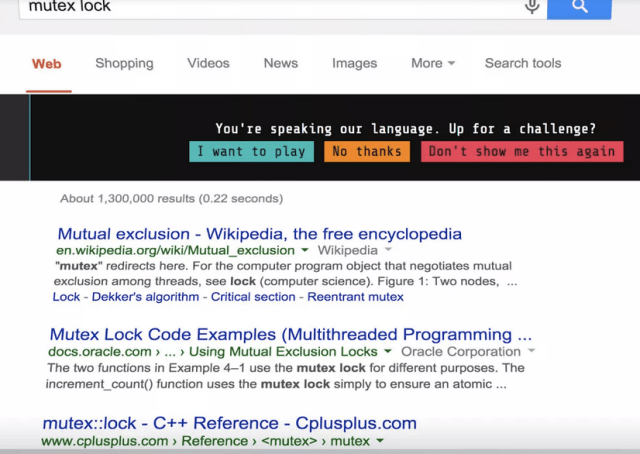Click the I want to play button
This screenshot has width=640, height=454.
click(x=251, y=151)
